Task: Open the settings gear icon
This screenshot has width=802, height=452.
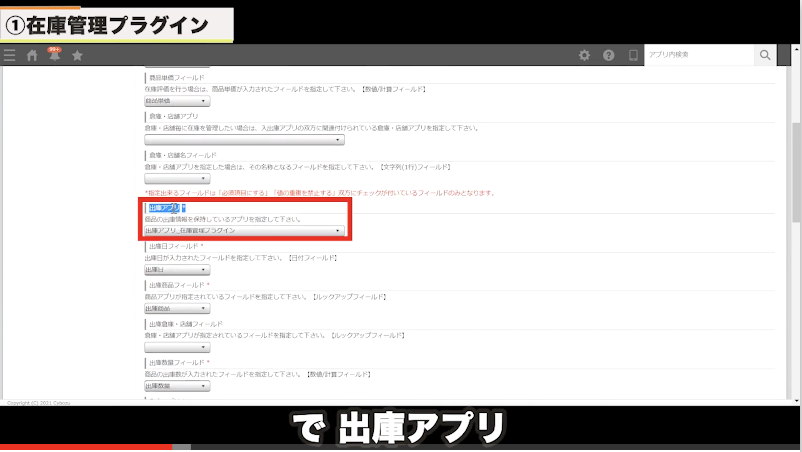Action: pyautogui.click(x=584, y=55)
